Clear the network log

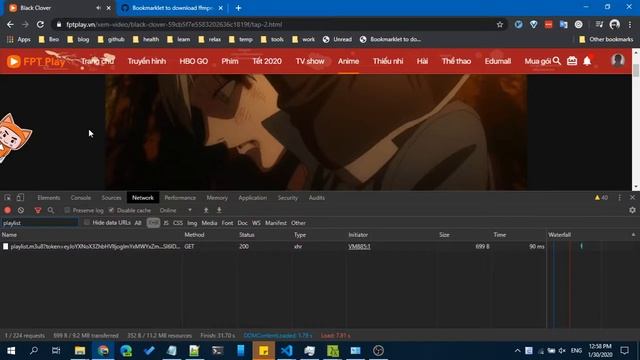tap(21, 210)
